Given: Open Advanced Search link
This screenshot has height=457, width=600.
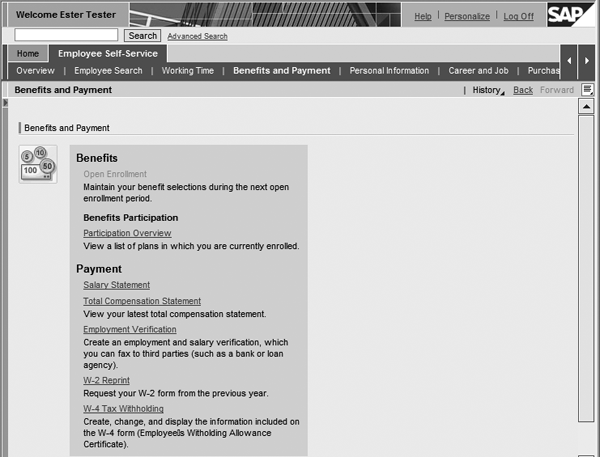Looking at the screenshot, I should 197,36.
